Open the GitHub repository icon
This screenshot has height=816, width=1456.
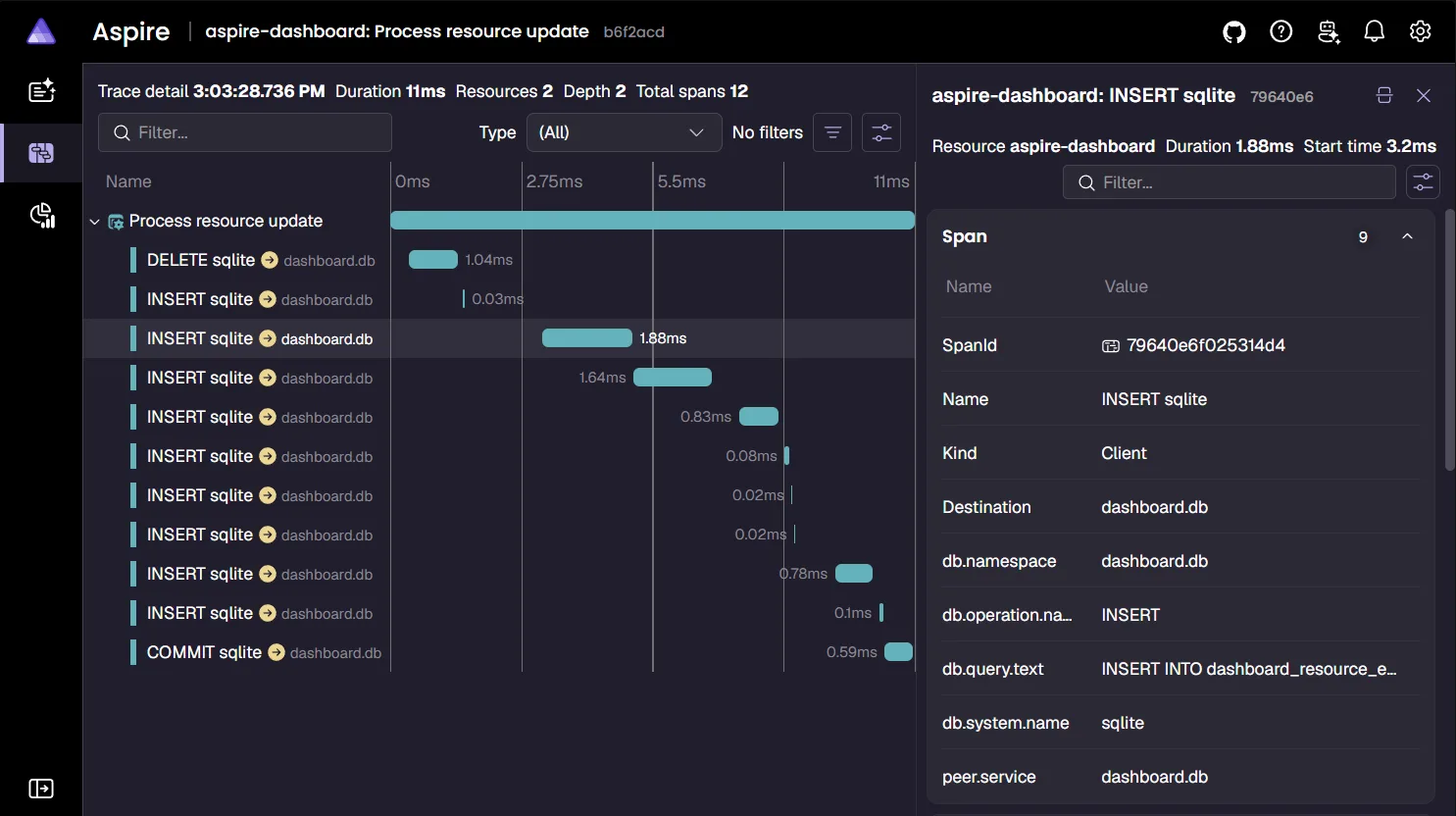click(1234, 31)
